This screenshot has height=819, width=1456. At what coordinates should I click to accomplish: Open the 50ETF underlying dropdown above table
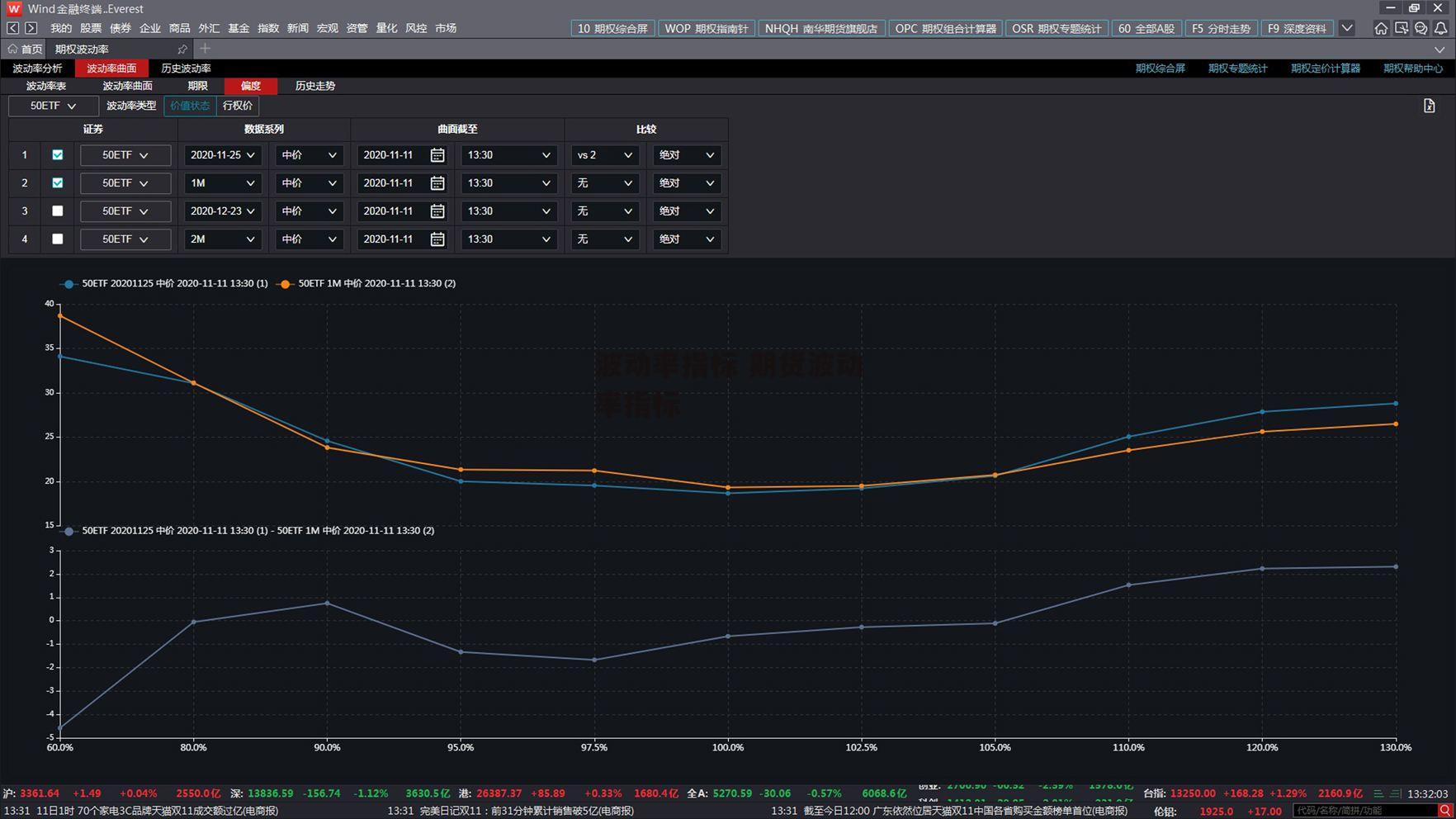point(53,106)
